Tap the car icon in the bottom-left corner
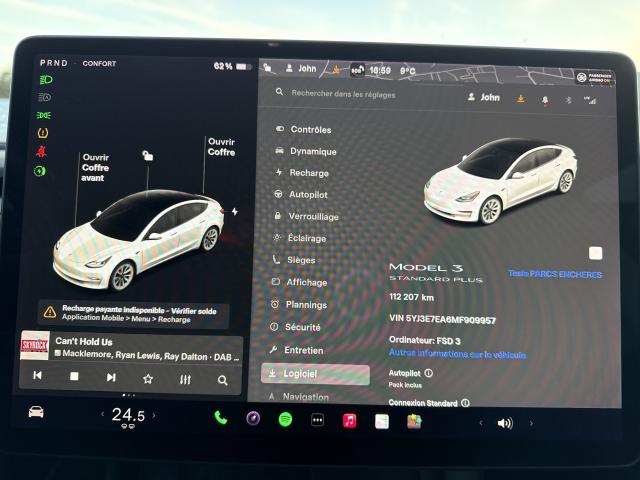Image resolution: width=640 pixels, height=480 pixels. (x=36, y=412)
